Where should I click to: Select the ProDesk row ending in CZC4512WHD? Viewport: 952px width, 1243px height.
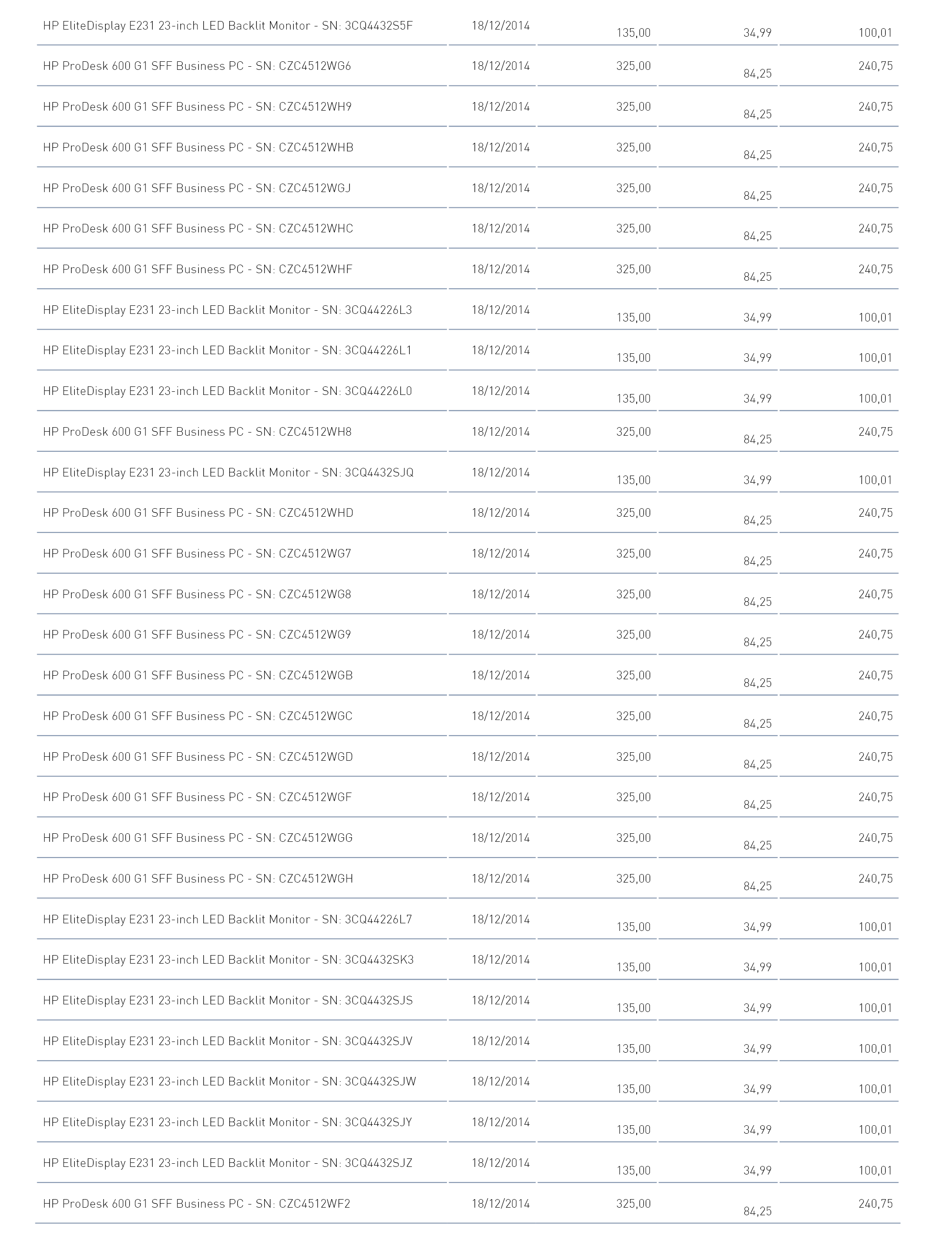[x=468, y=513]
